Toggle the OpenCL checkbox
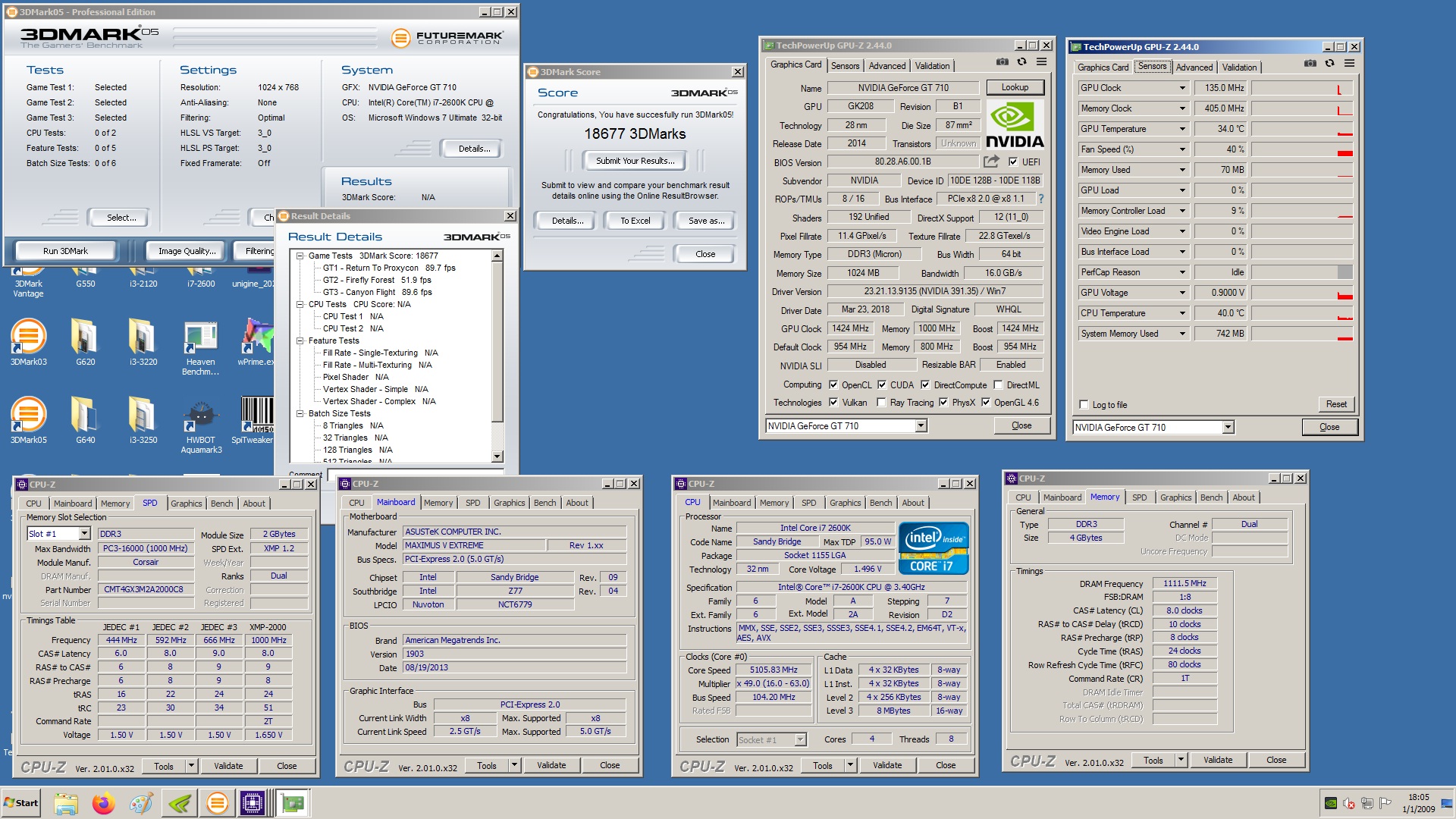Image resolution: width=1456 pixels, height=819 pixels. (x=833, y=384)
